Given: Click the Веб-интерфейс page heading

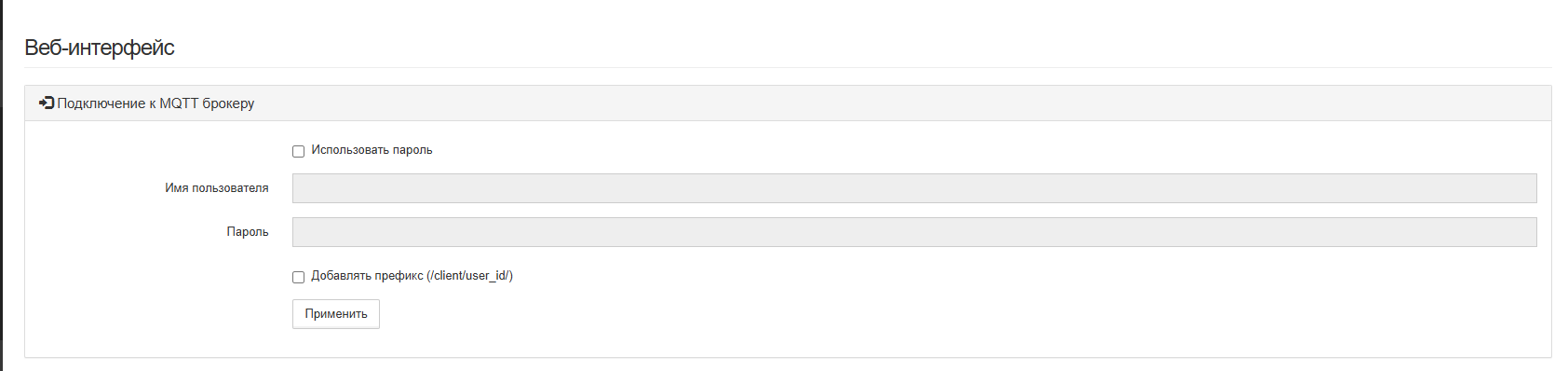Looking at the screenshot, I should 100,48.
